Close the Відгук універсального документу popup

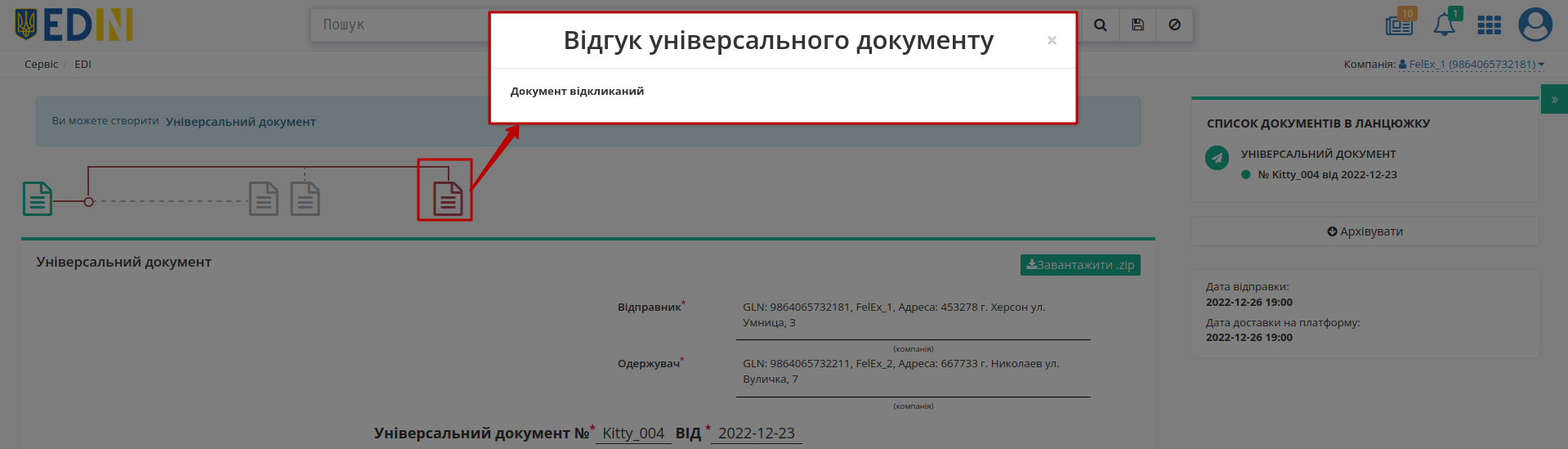pyautogui.click(x=1052, y=40)
